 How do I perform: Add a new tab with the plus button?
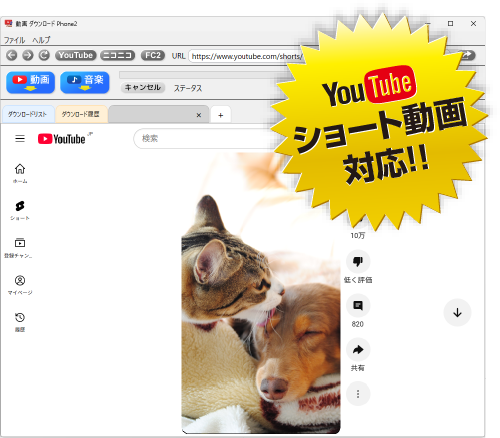220,115
